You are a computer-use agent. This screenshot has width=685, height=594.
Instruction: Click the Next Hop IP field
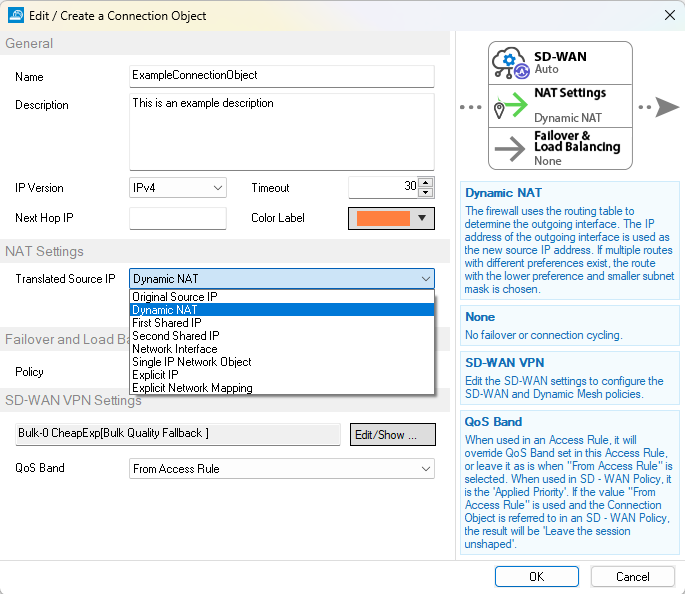(x=178, y=218)
